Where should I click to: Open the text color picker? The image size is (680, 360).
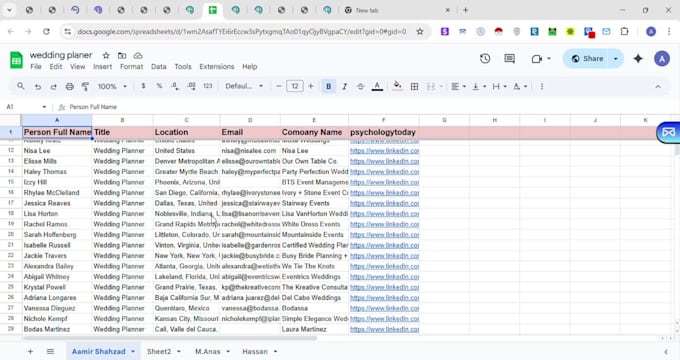377,87
